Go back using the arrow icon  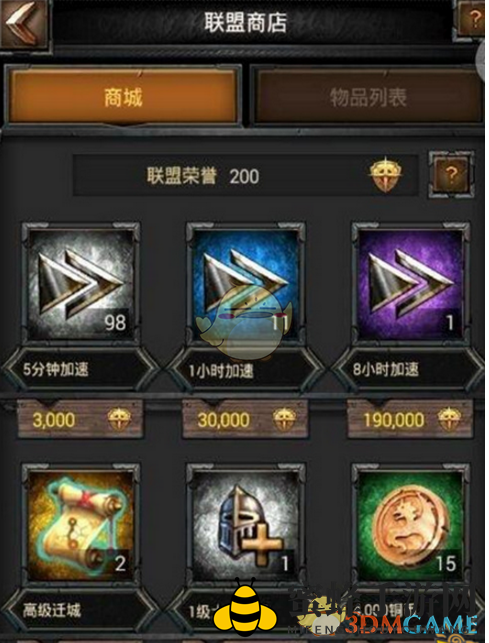pos(24,24)
